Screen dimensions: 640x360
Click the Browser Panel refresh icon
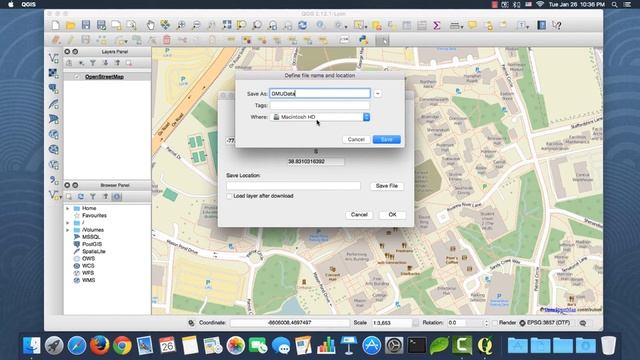81,197
